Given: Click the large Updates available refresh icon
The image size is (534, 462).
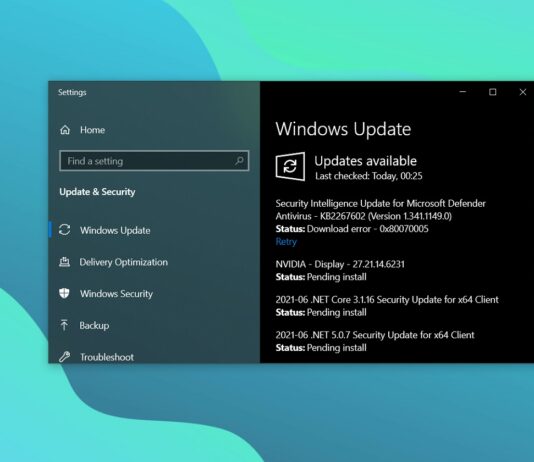Looking at the screenshot, I should coord(290,166).
